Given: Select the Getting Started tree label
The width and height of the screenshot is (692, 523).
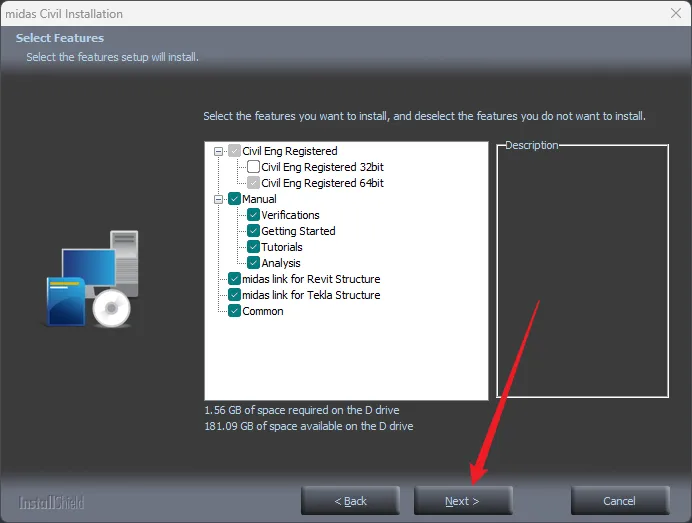Looking at the screenshot, I should 298,231.
